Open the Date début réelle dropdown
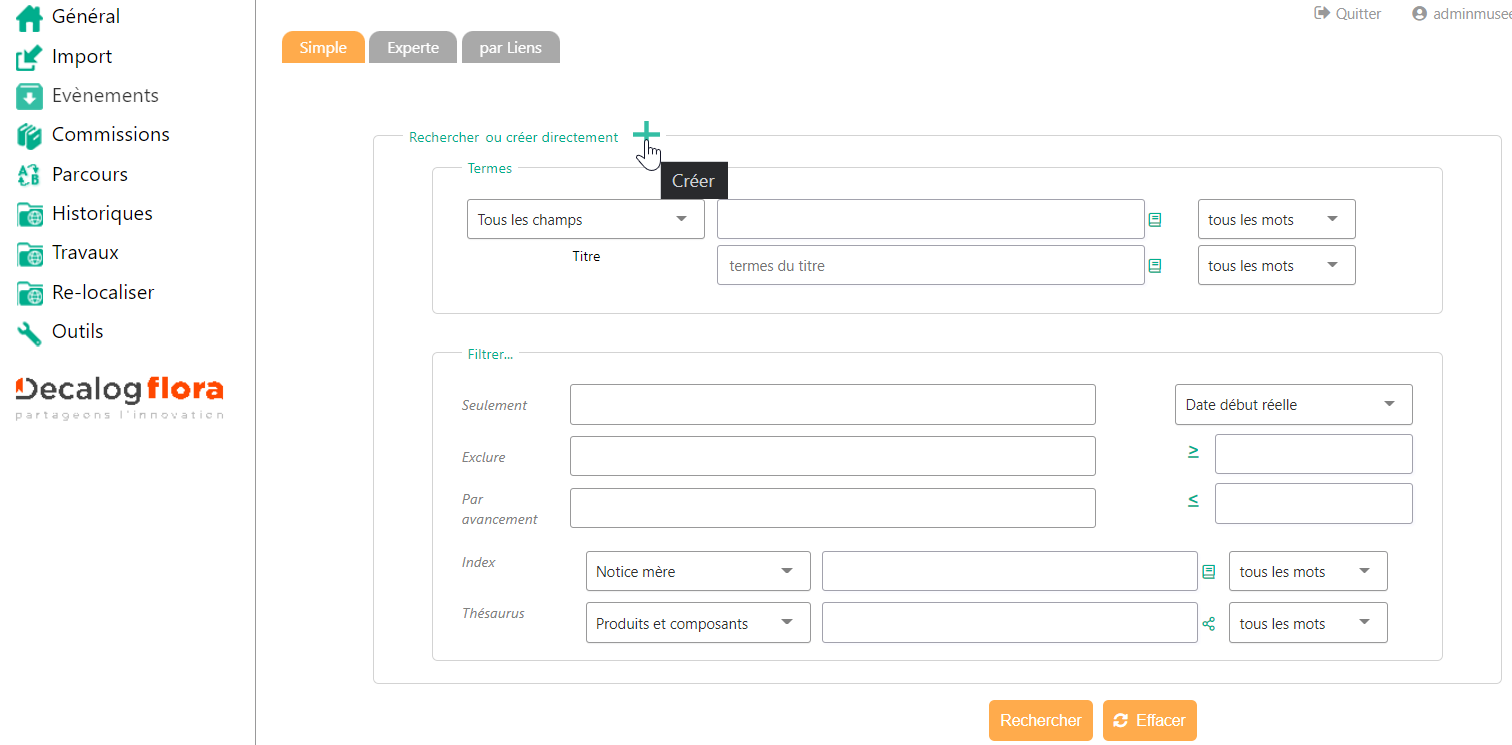 click(1292, 405)
